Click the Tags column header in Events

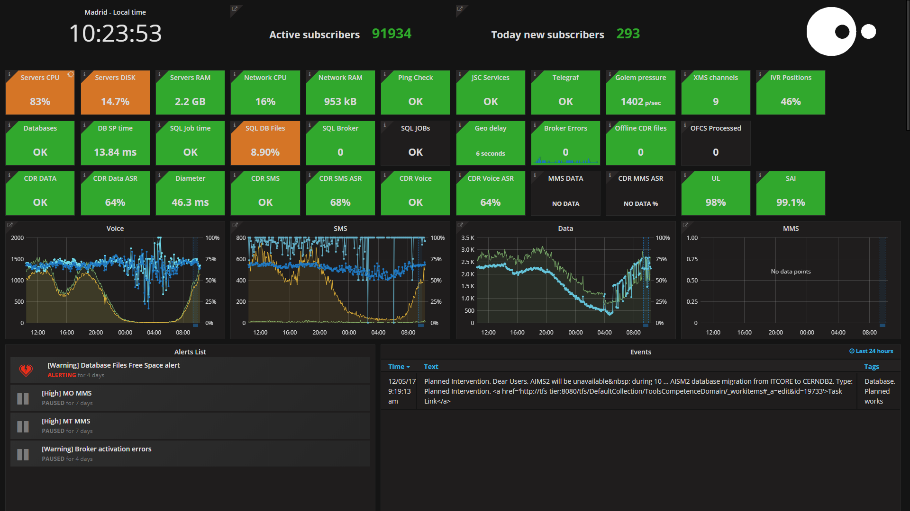click(873, 367)
